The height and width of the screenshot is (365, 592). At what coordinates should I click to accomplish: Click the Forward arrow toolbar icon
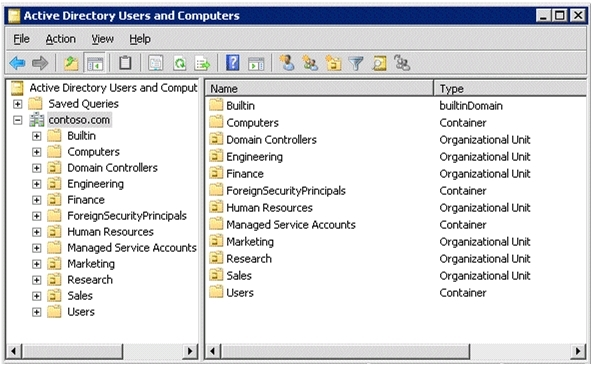click(x=40, y=63)
